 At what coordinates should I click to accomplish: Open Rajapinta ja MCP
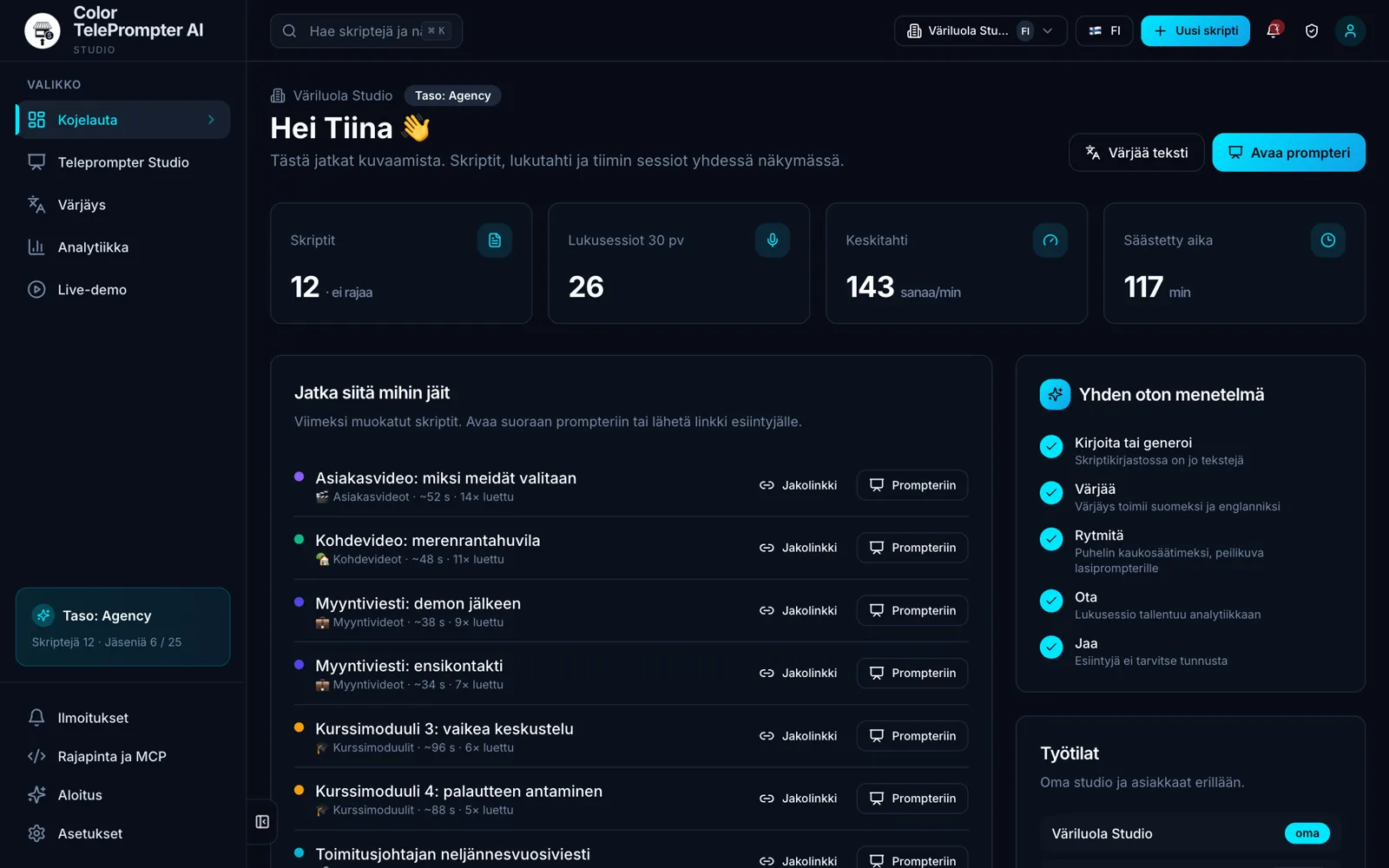(122, 756)
